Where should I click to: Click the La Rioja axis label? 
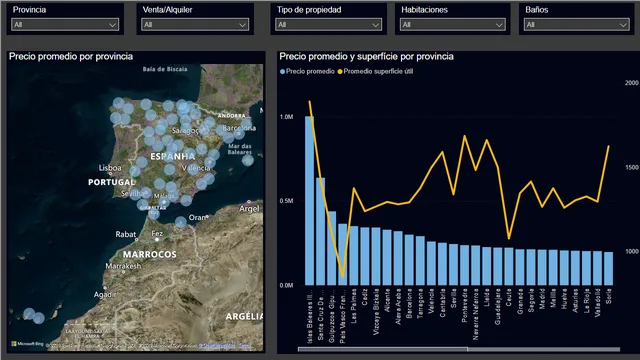(586, 300)
